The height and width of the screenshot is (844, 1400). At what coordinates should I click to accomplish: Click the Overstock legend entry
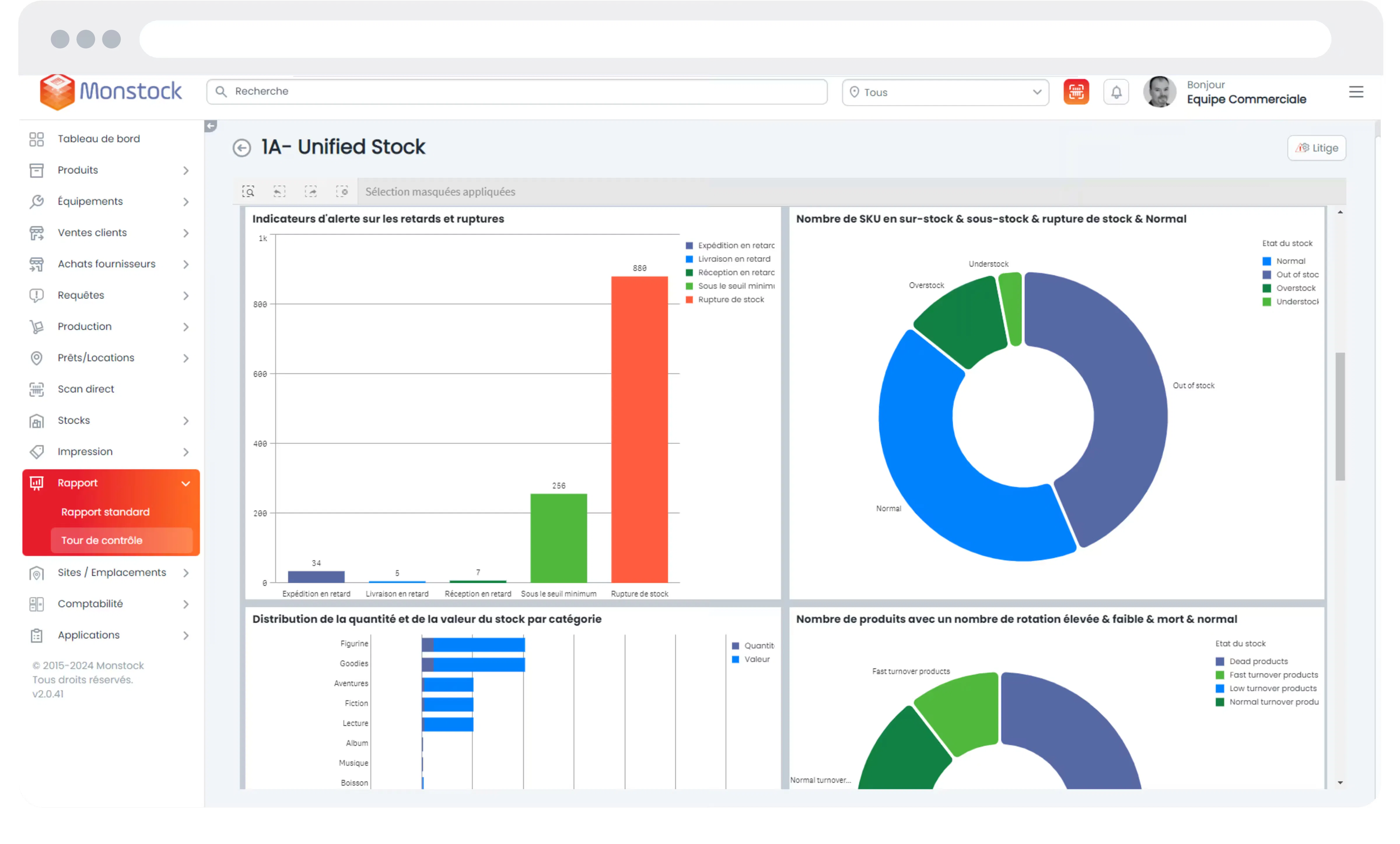1289,288
